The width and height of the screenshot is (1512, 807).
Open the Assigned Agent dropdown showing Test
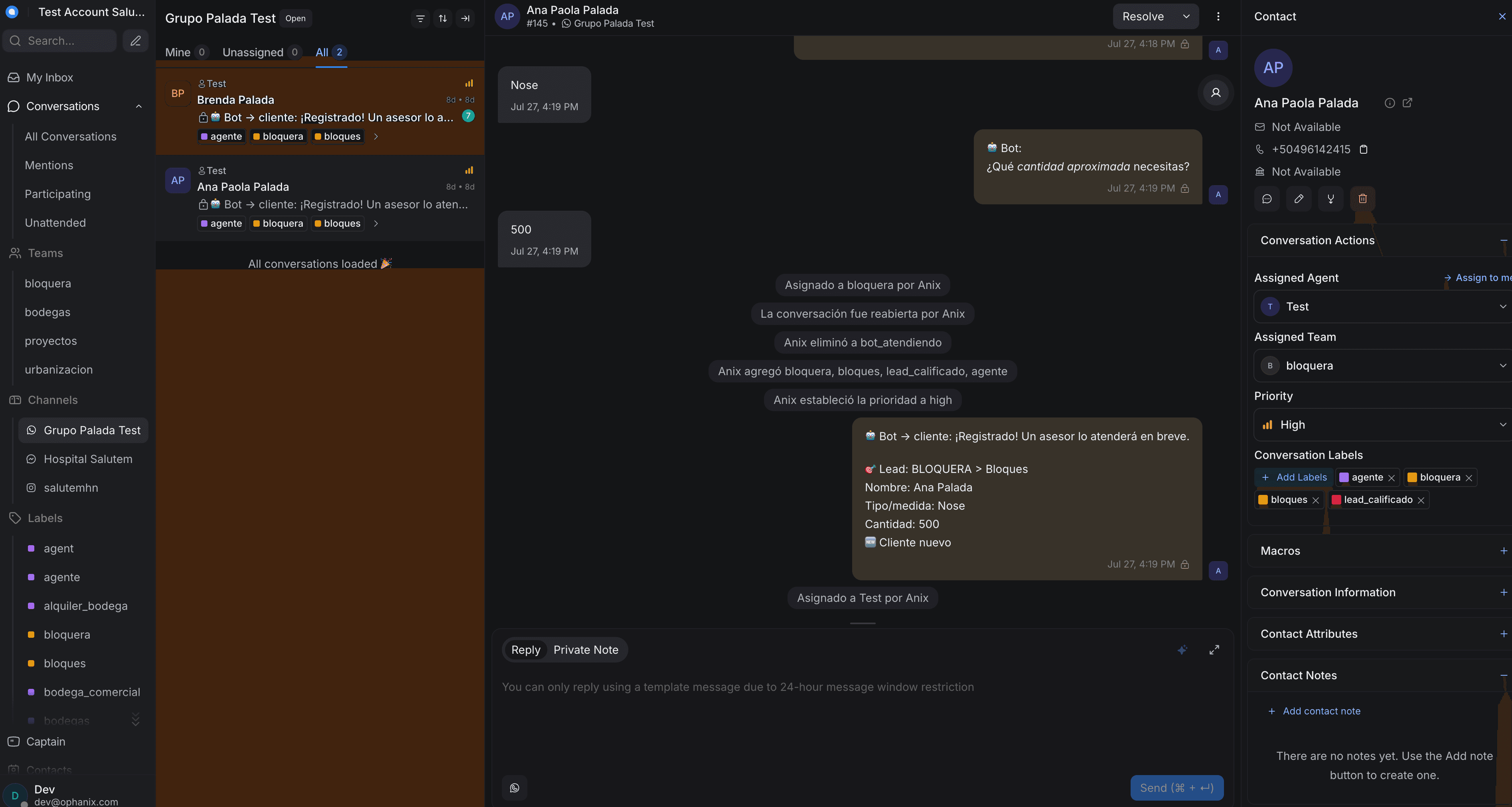1382,307
